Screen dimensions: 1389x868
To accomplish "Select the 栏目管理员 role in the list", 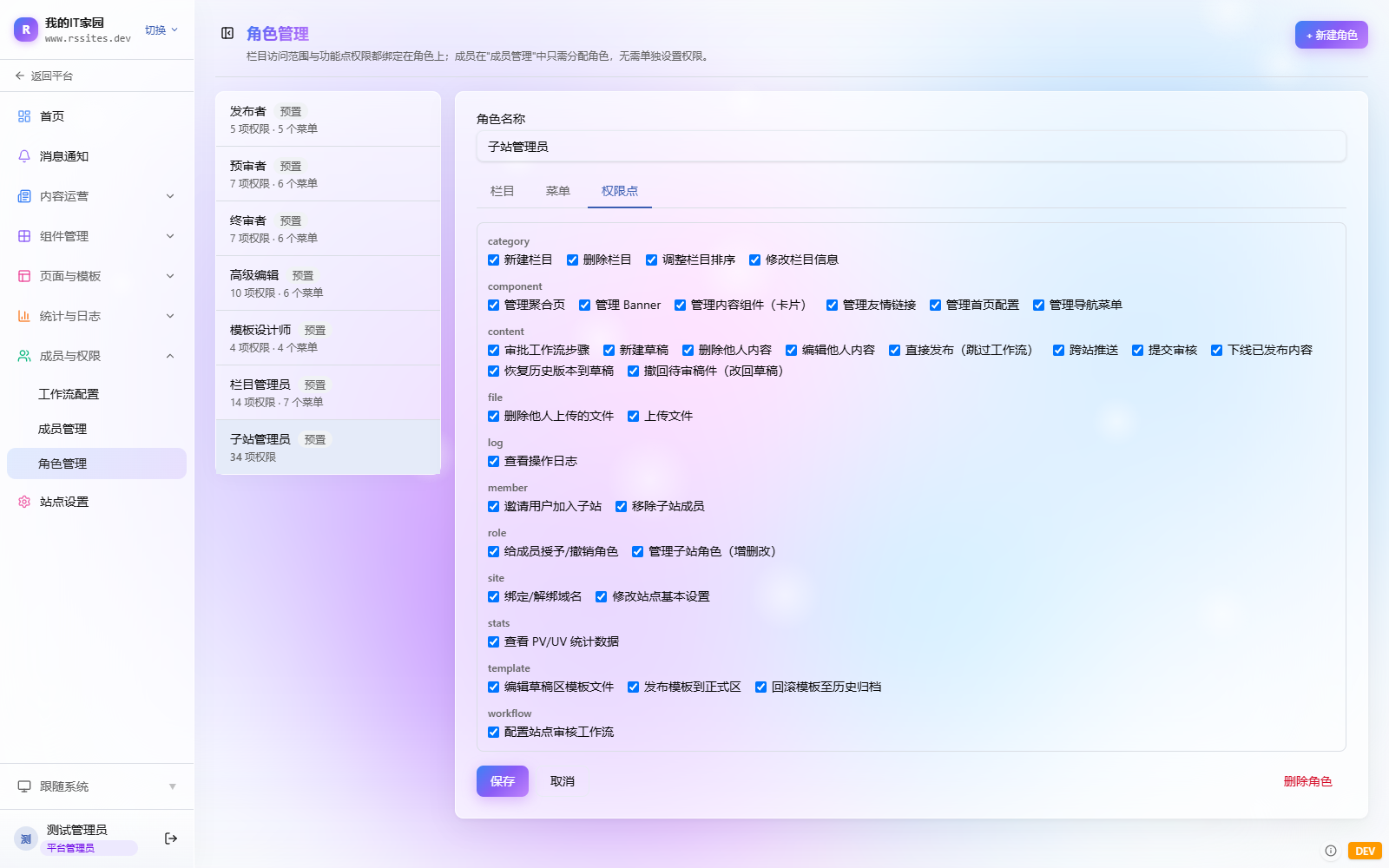I will point(328,392).
